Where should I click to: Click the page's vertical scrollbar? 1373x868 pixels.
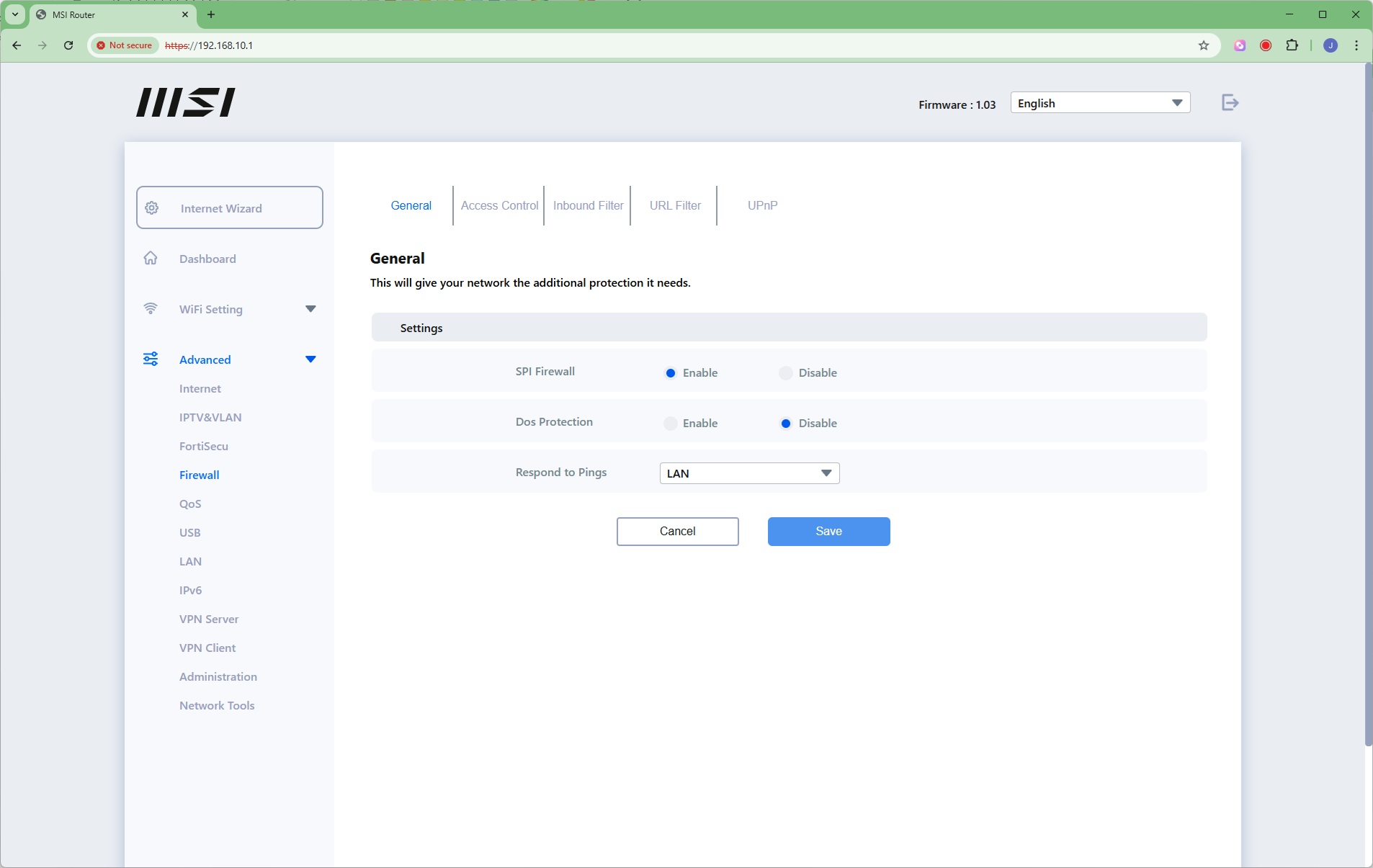coord(1368,403)
